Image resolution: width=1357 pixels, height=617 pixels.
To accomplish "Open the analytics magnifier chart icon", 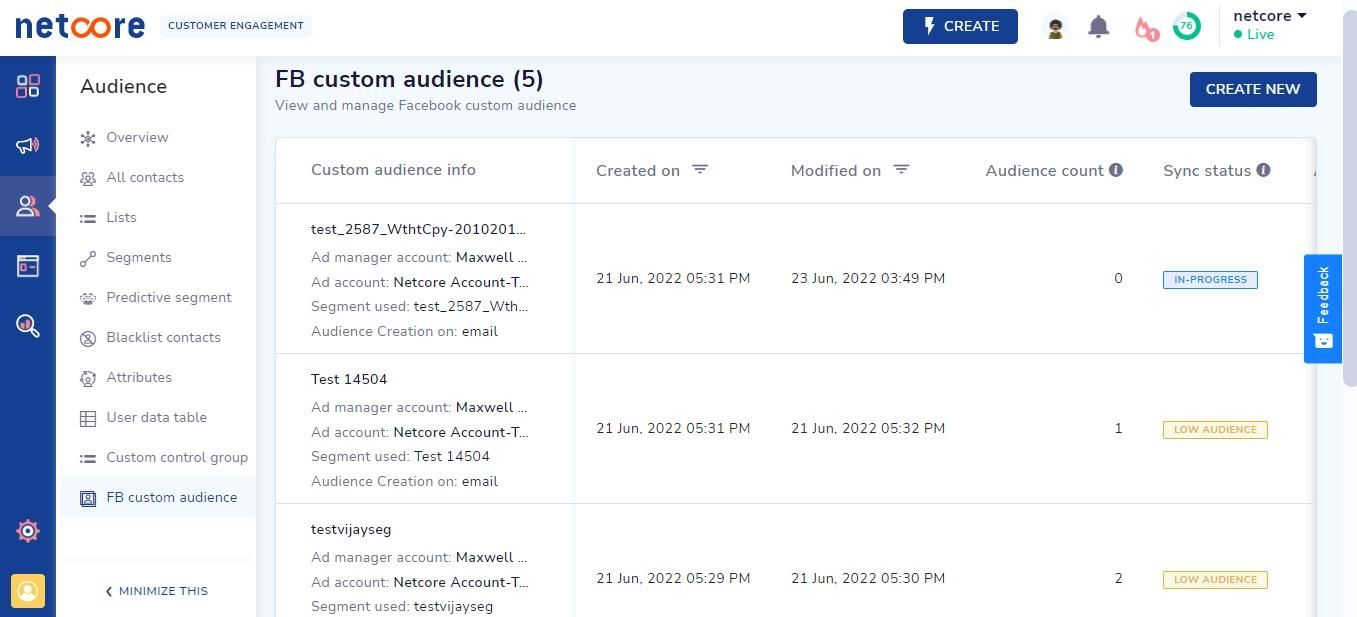I will 28,325.
